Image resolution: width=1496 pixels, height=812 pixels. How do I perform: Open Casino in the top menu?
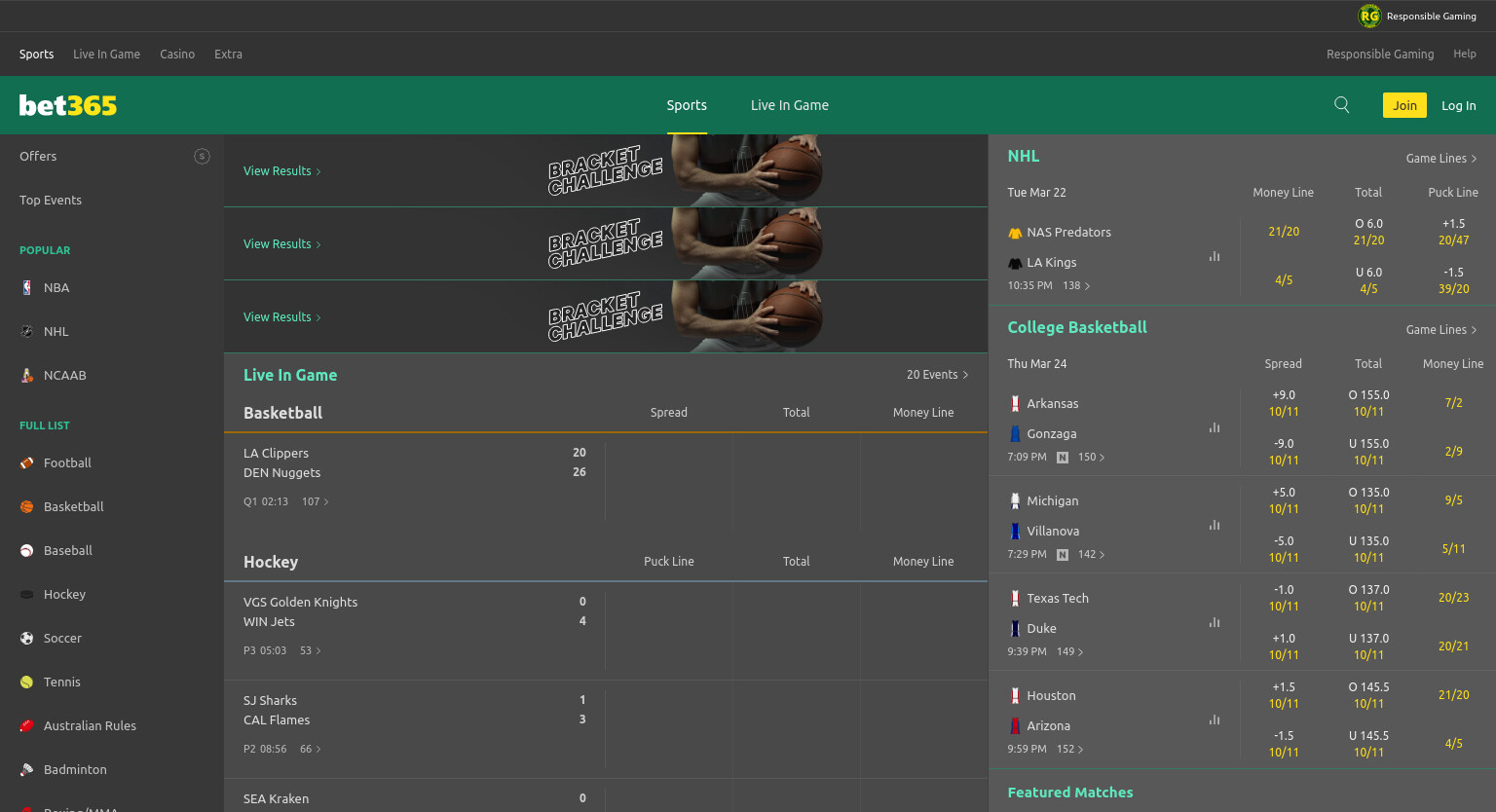tap(177, 54)
